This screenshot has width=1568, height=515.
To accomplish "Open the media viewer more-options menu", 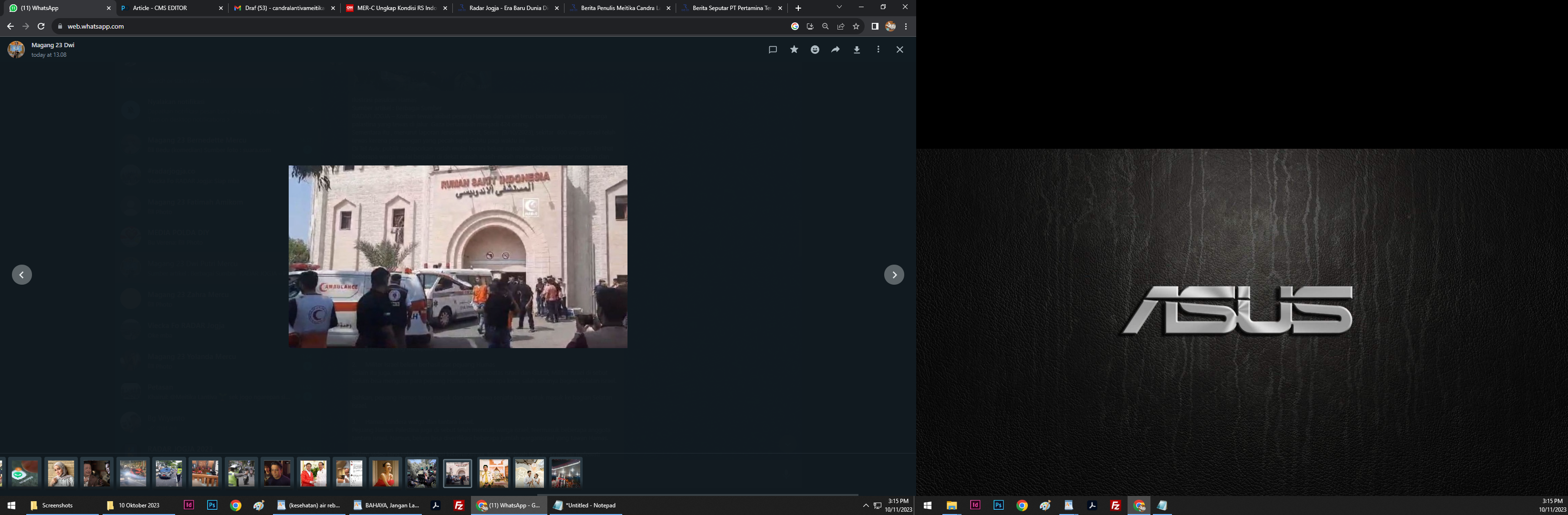I will pyautogui.click(x=878, y=50).
